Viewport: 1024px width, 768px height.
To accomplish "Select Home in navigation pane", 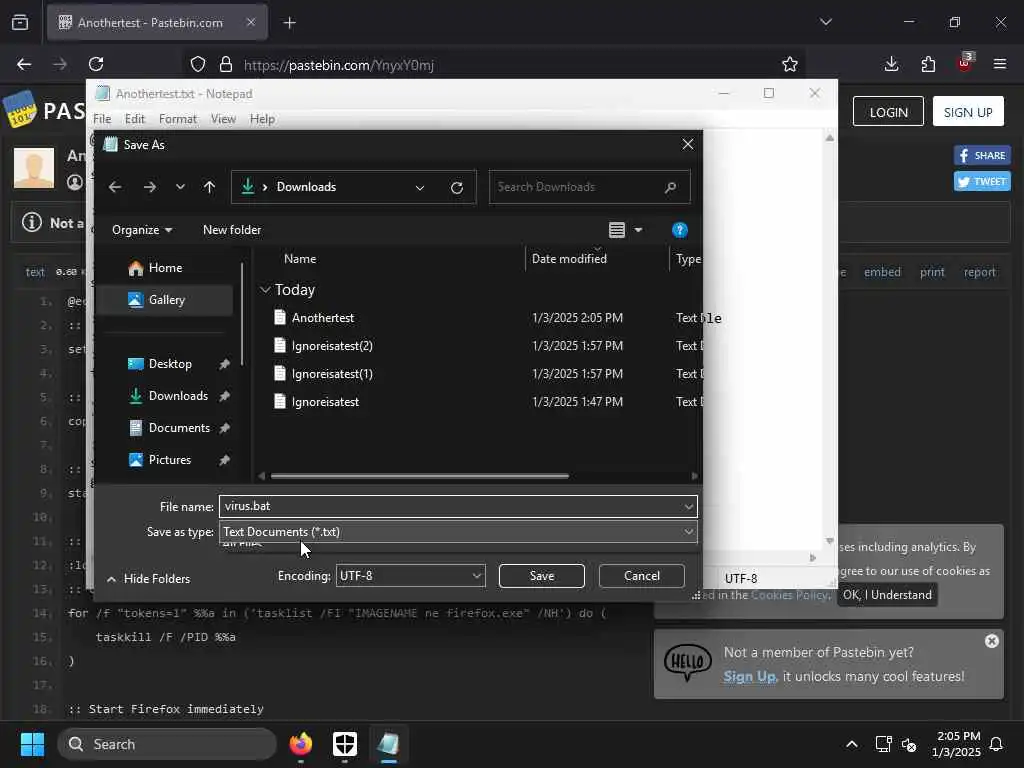I will 165,268.
